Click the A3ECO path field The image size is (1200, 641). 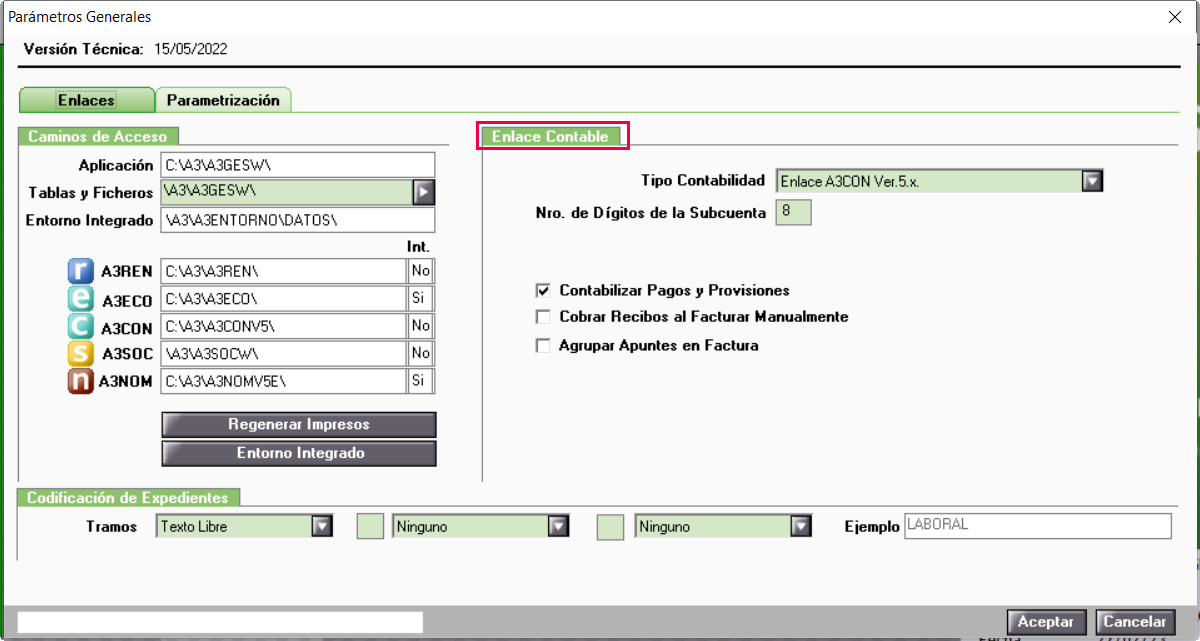click(283, 298)
